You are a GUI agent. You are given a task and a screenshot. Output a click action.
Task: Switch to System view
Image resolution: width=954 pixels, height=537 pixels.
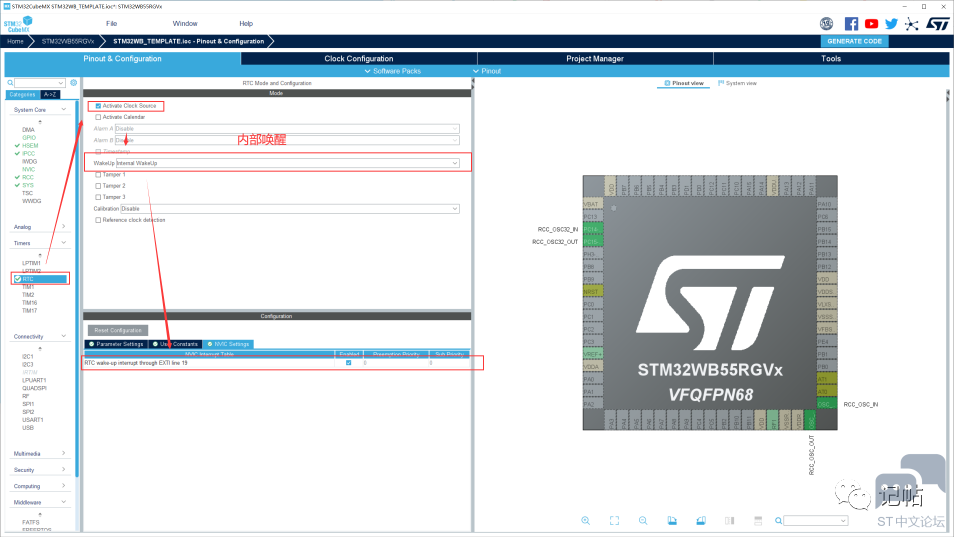click(739, 83)
